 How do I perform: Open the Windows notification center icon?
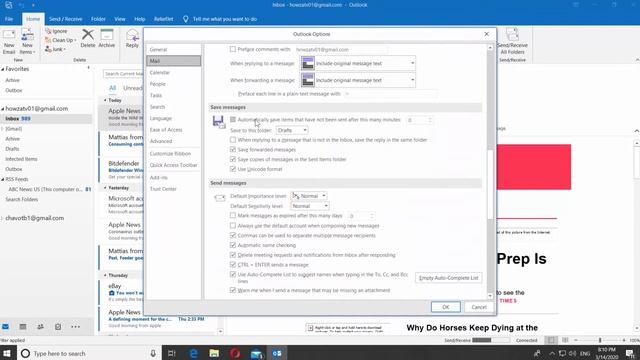(631, 353)
